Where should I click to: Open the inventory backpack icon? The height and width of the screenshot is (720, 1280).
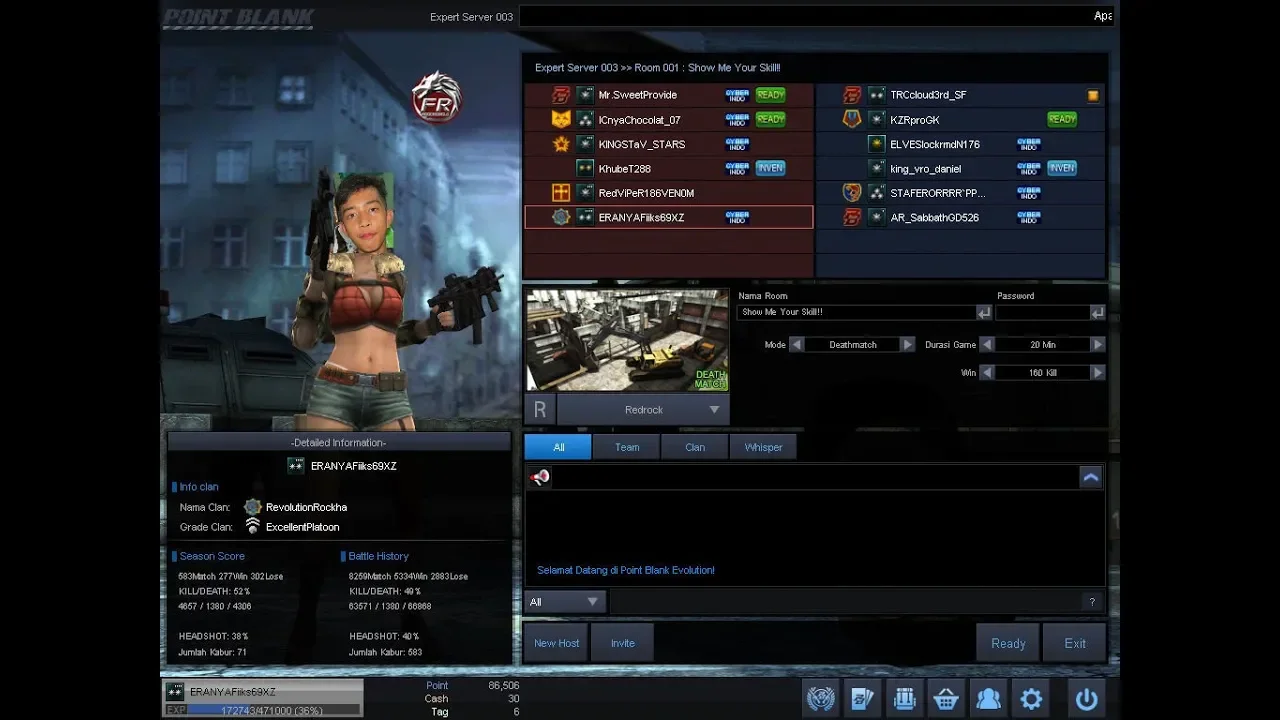(905, 698)
